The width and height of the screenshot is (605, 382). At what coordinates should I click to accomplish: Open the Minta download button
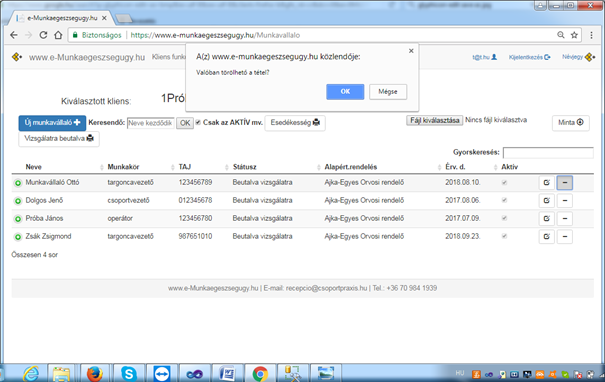[571, 123]
